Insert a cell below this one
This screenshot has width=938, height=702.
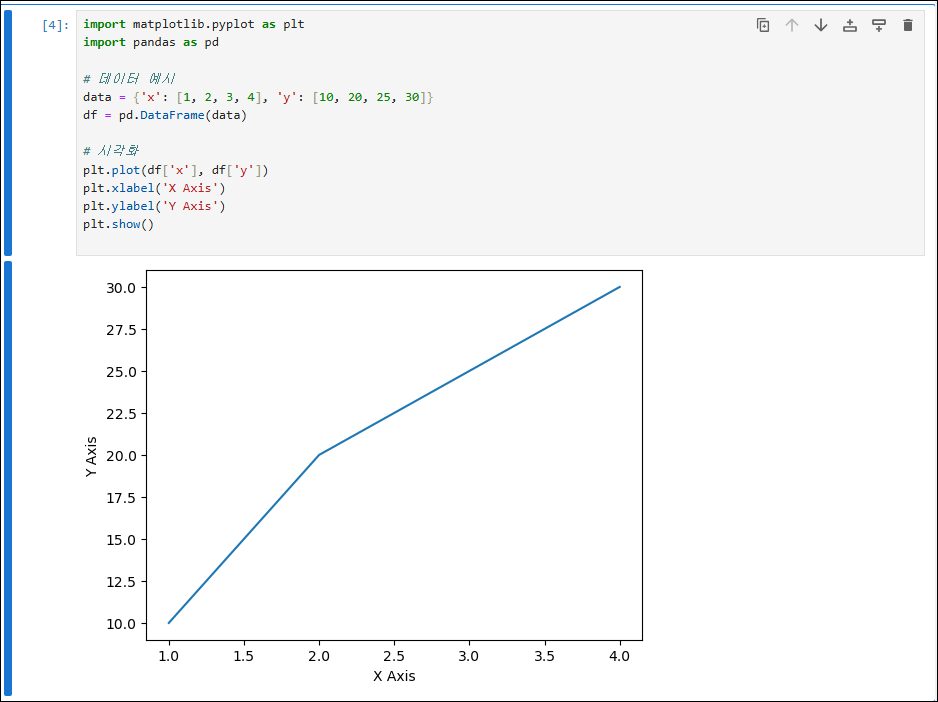click(x=879, y=25)
